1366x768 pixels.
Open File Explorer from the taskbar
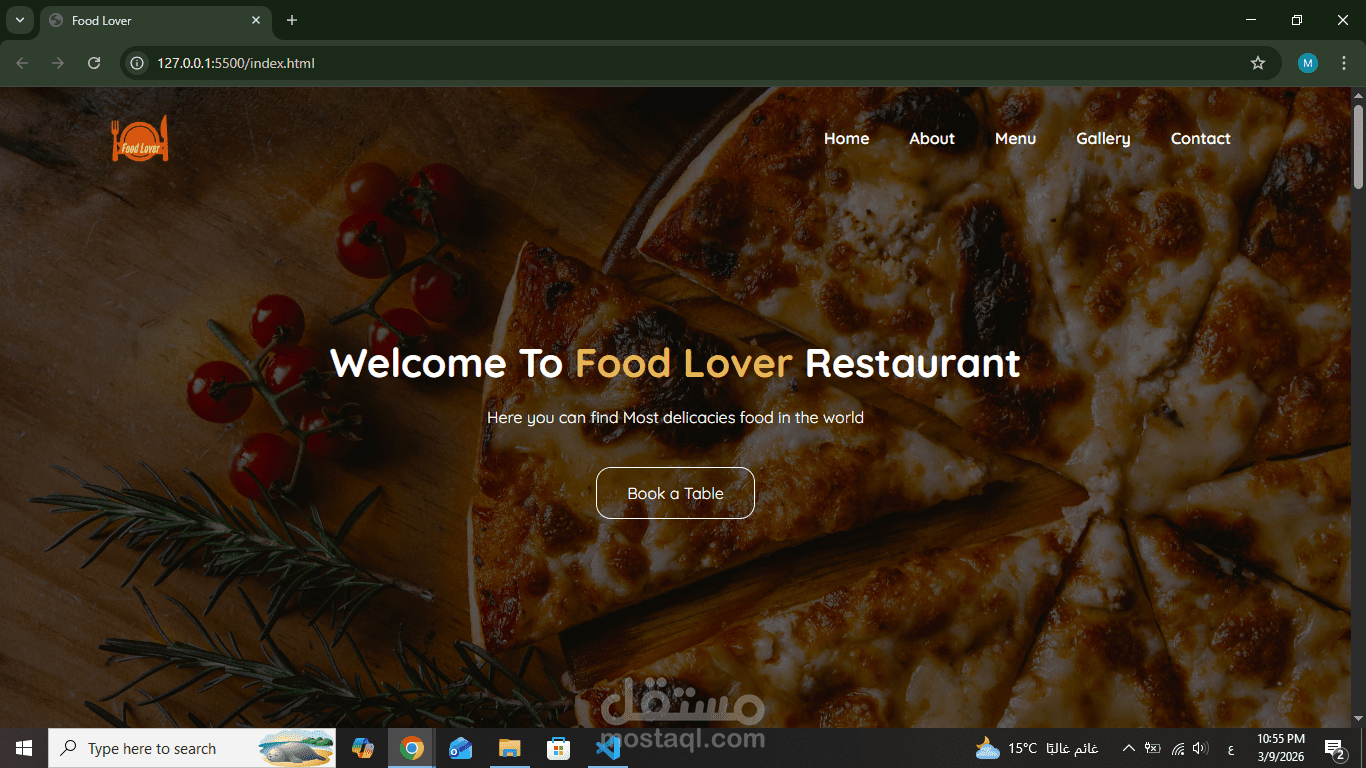point(509,747)
